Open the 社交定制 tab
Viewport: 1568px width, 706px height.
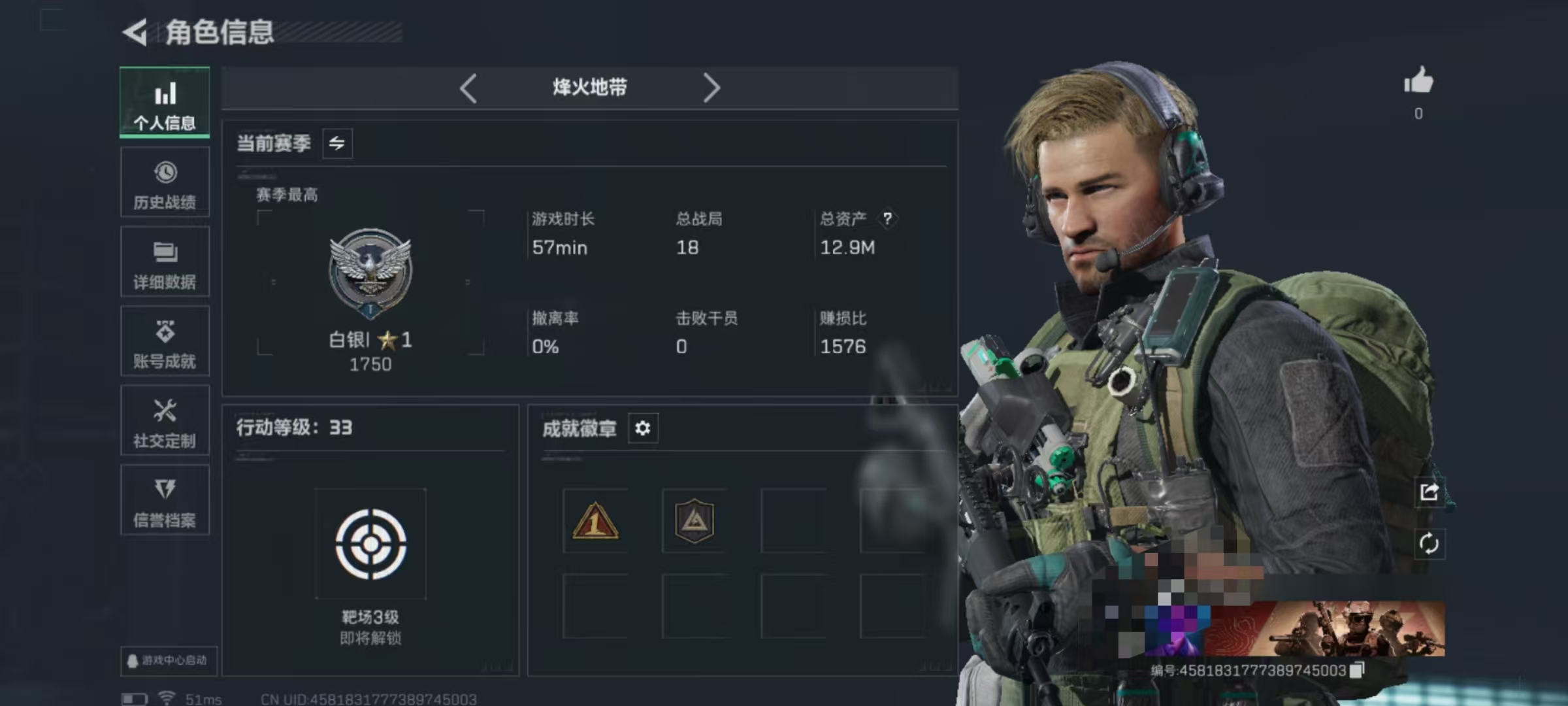165,421
